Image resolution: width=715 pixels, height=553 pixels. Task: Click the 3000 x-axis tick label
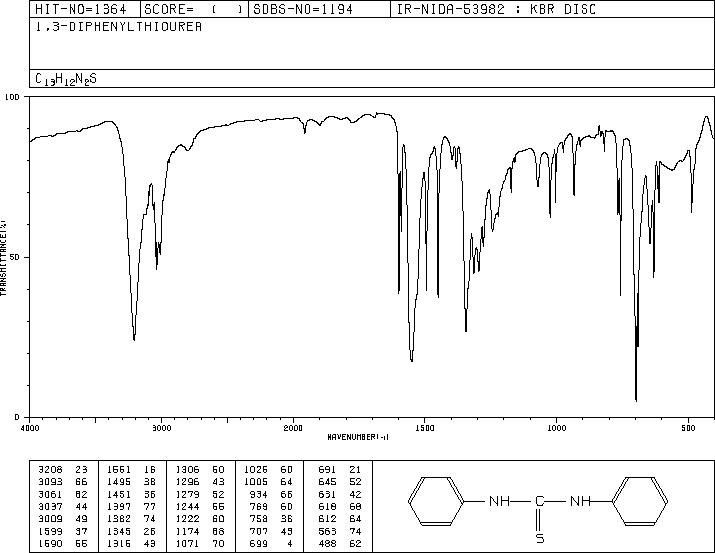click(x=161, y=428)
